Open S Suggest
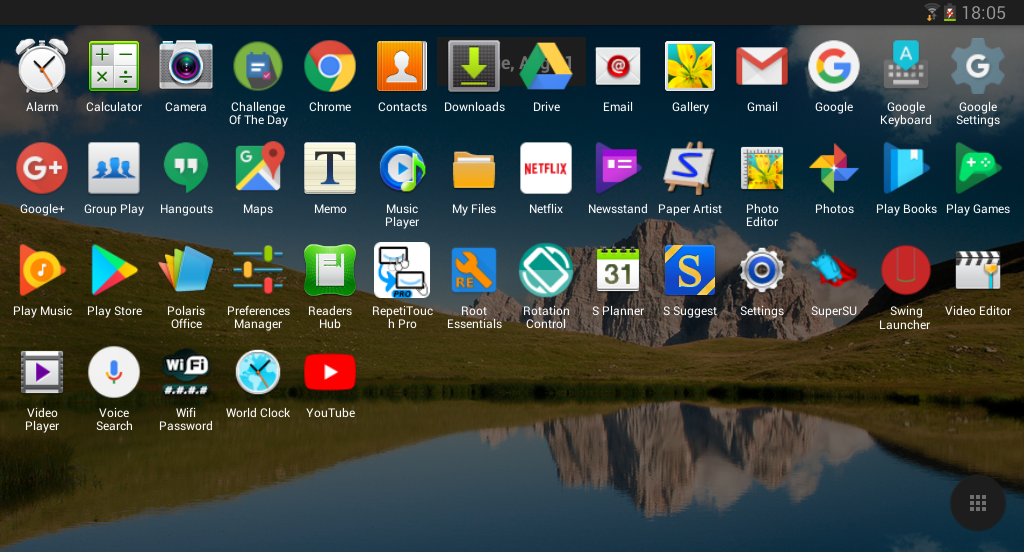1024x552 pixels. (x=690, y=270)
